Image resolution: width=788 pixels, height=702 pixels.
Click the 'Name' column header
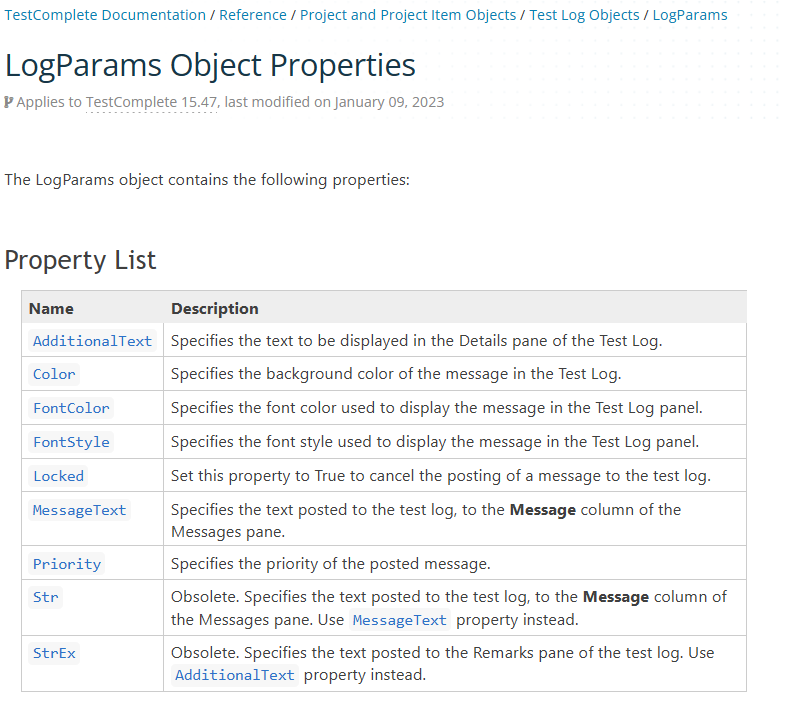[x=51, y=308]
